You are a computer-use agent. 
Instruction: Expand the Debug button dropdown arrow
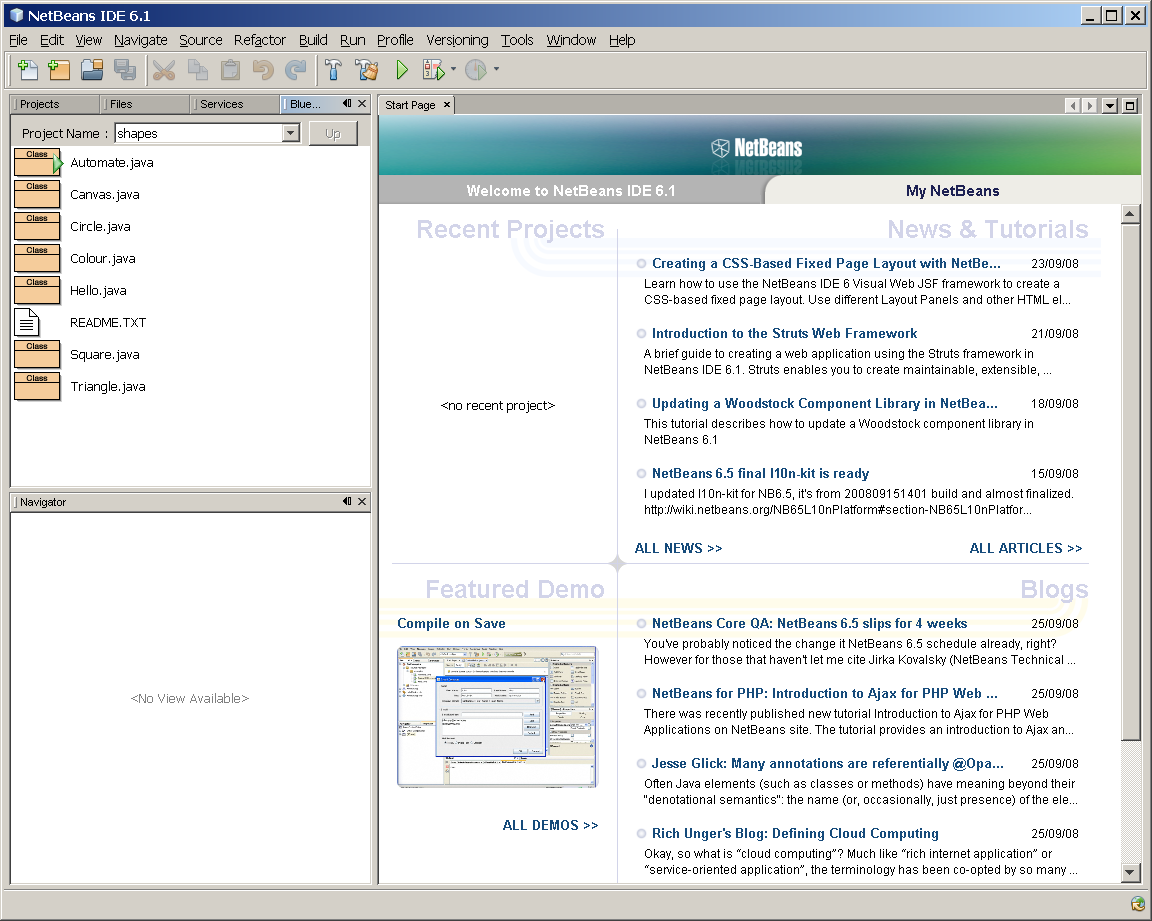pos(453,70)
